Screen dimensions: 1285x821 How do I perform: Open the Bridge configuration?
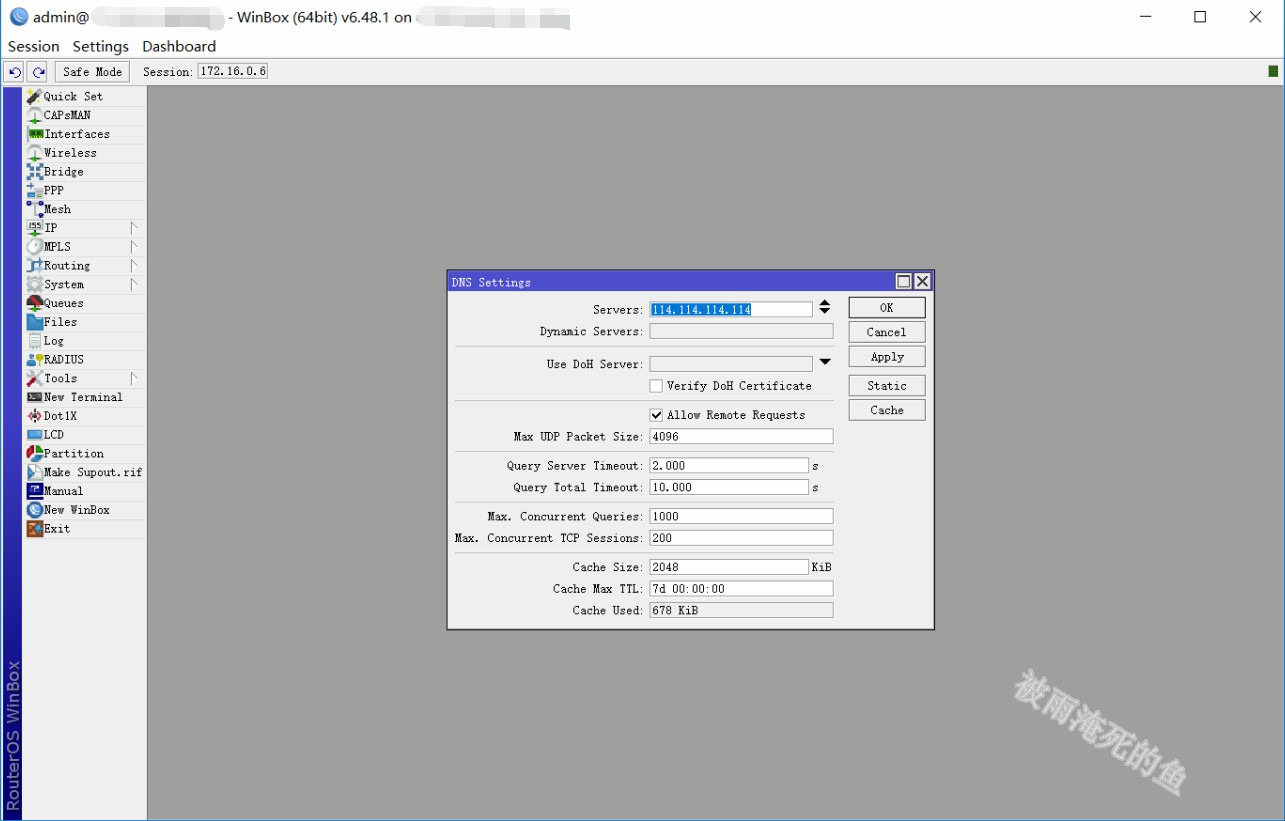coord(63,172)
